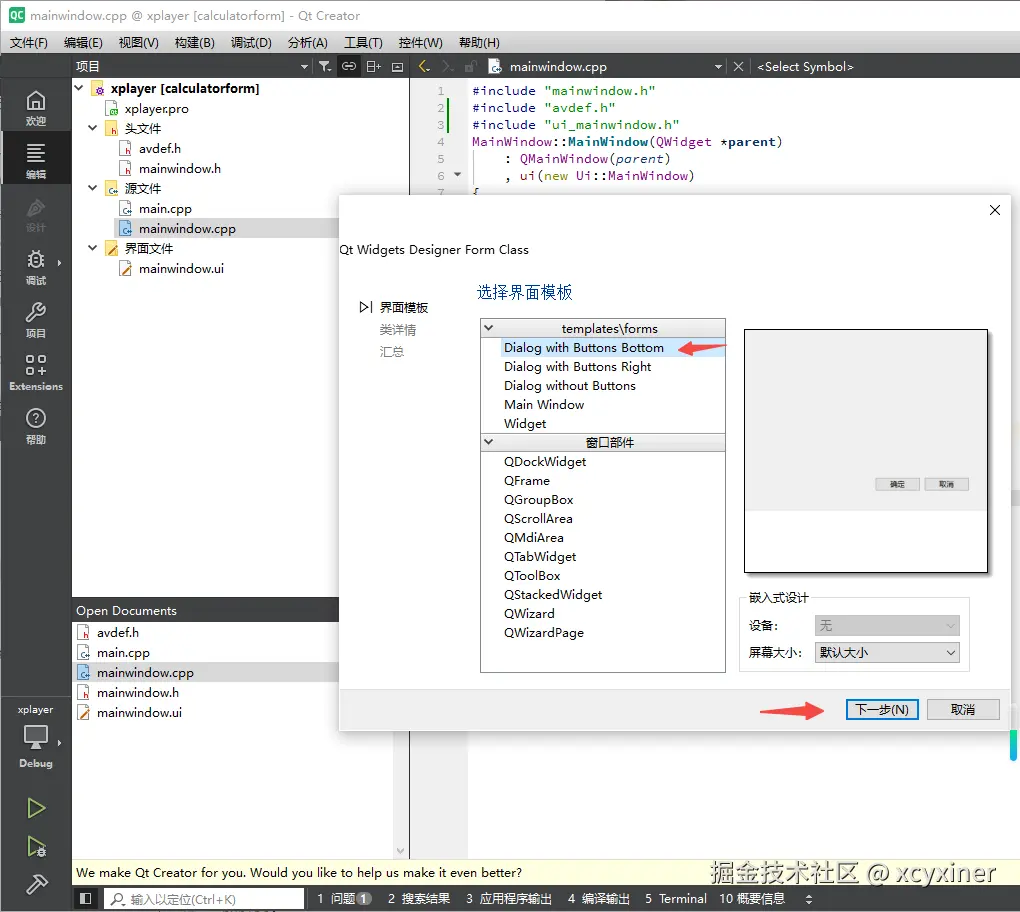Screen dimensions: 1020x912
Task: Open the Extensions mode
Action: [x=36, y=373]
